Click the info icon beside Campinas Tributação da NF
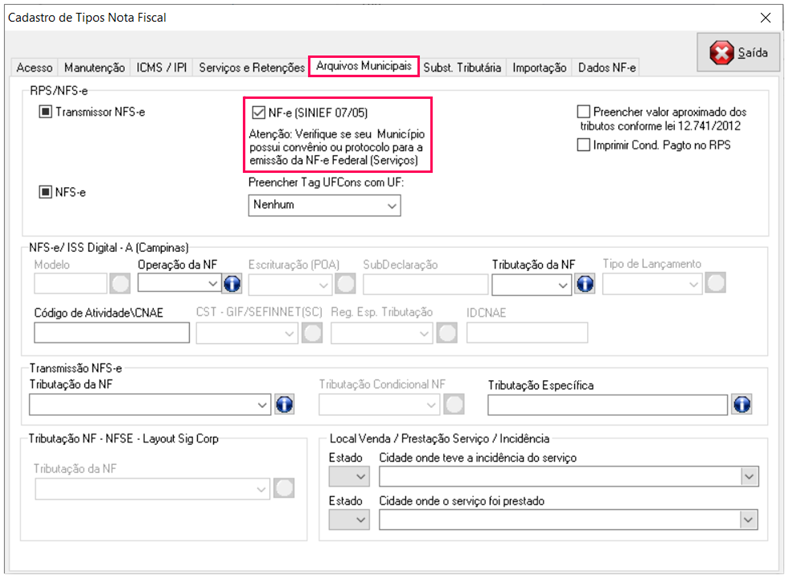This screenshot has height=579, width=789. (x=585, y=284)
